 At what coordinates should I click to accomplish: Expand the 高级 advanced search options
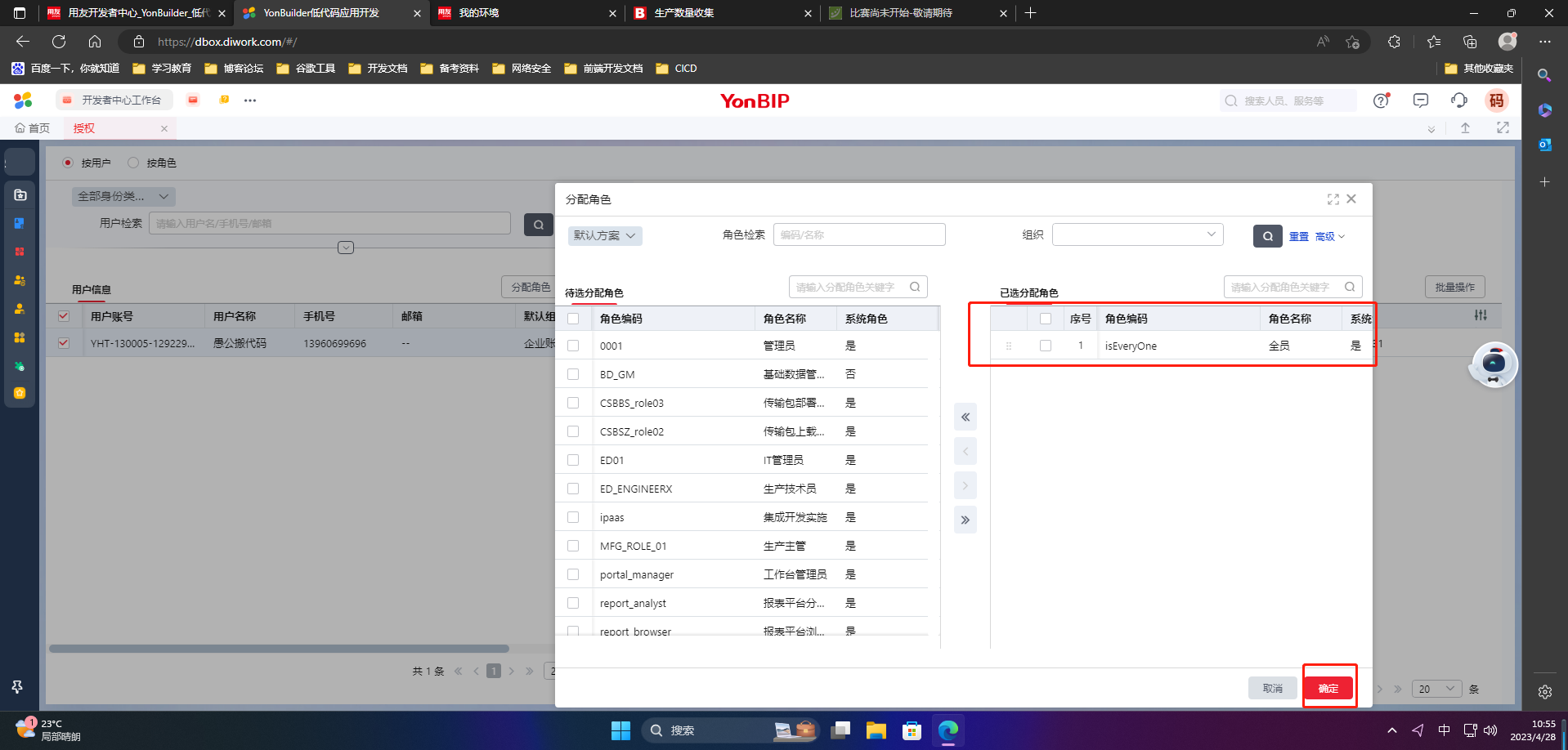point(1329,236)
